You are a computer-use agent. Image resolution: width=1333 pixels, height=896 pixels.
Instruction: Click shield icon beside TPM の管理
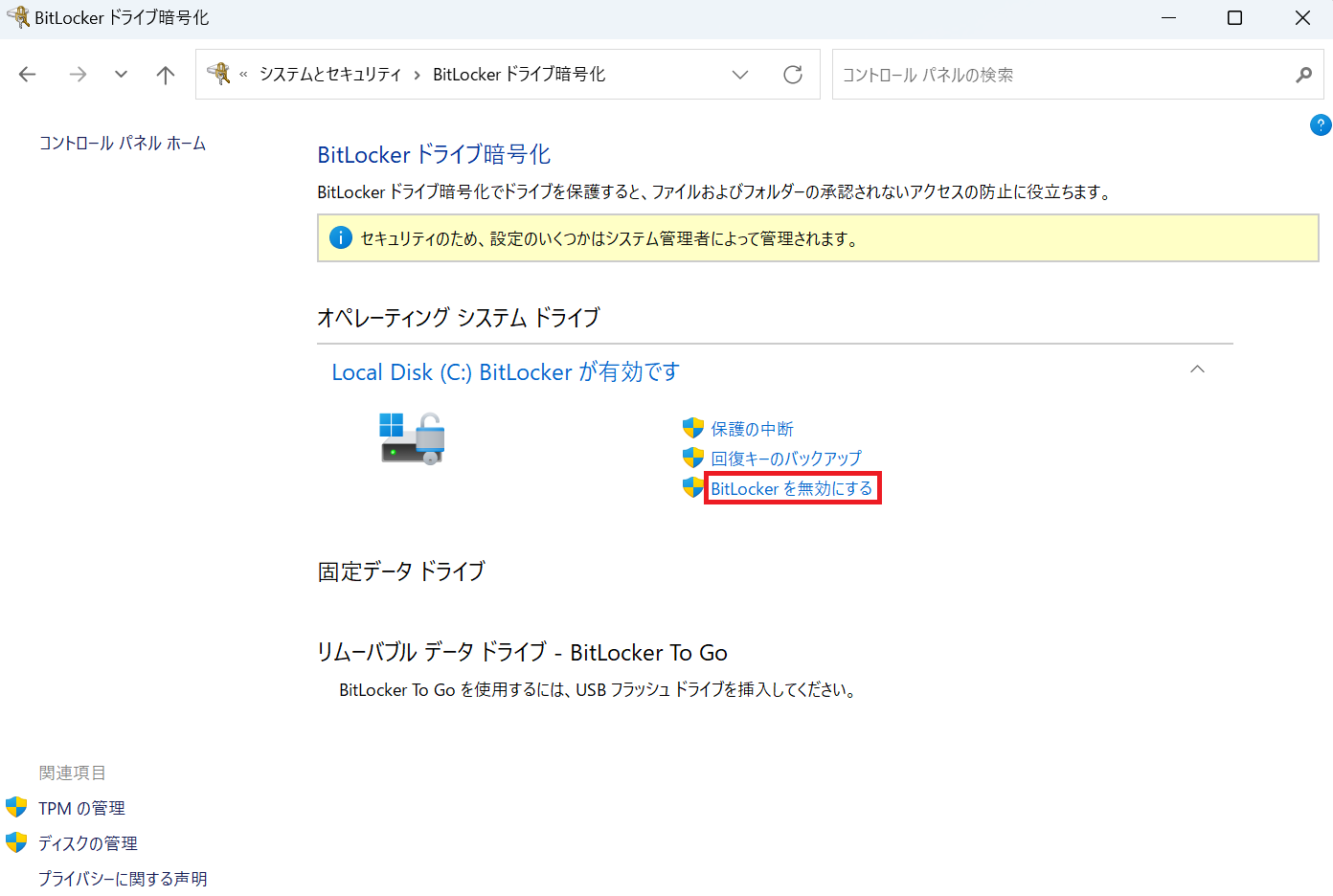[x=16, y=807]
